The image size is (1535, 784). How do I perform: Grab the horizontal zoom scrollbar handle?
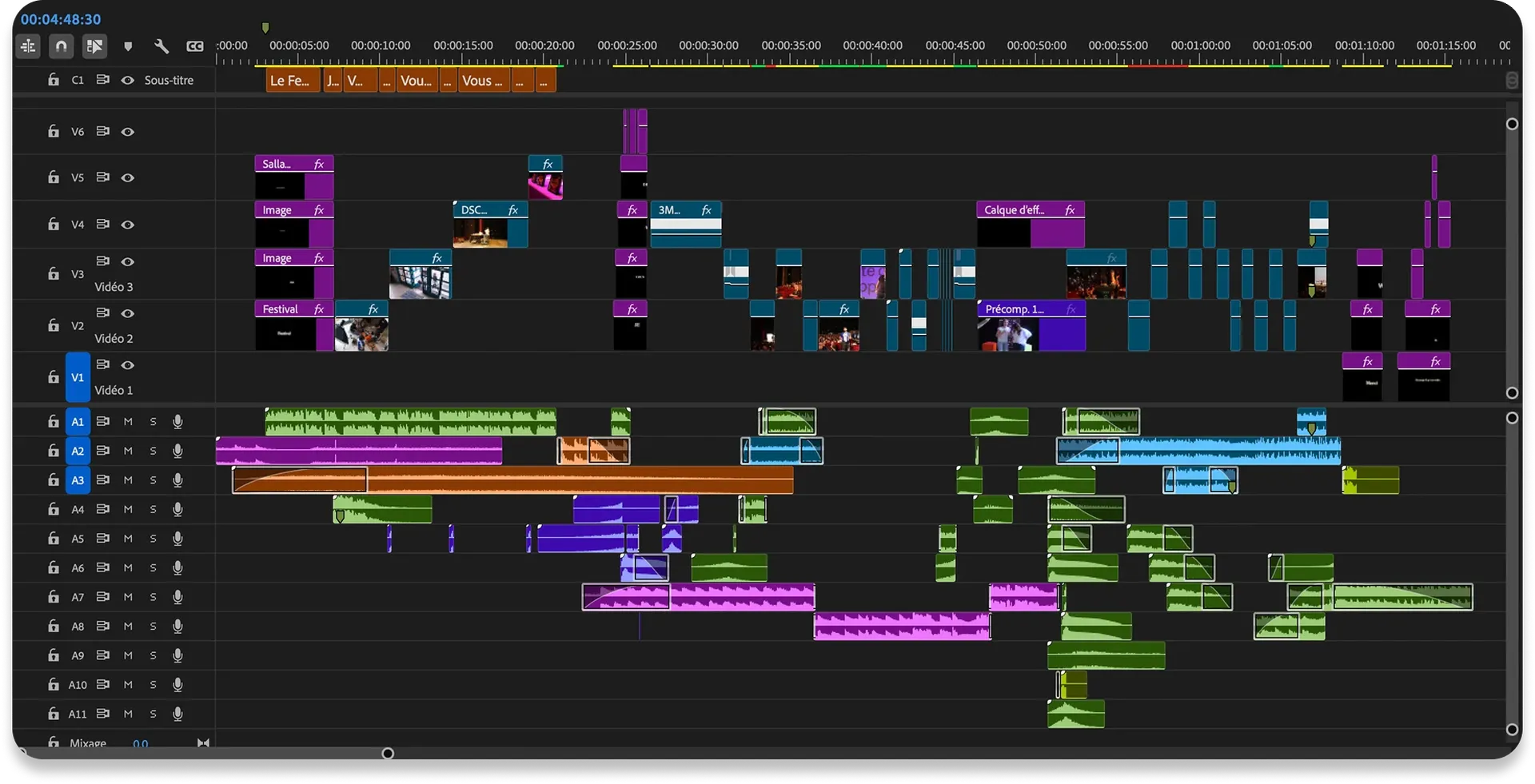pyautogui.click(x=388, y=753)
